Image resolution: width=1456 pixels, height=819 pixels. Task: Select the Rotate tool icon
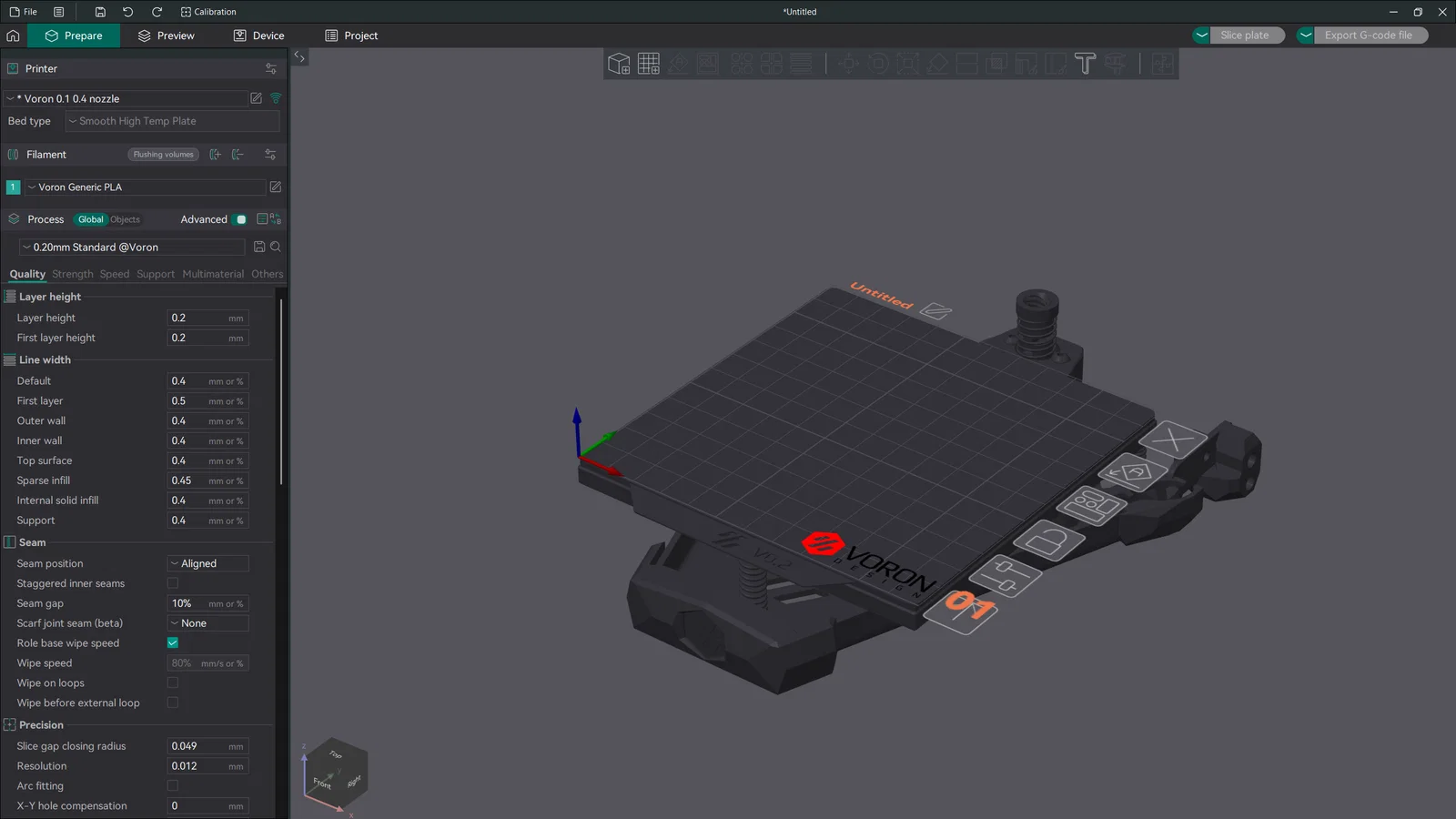point(878,64)
